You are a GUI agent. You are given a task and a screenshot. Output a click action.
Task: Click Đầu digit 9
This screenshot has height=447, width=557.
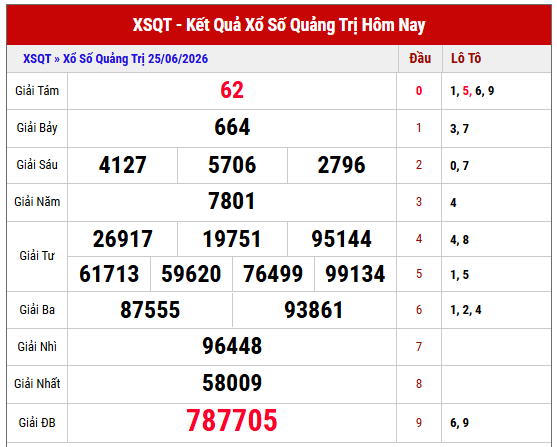[x=419, y=423]
